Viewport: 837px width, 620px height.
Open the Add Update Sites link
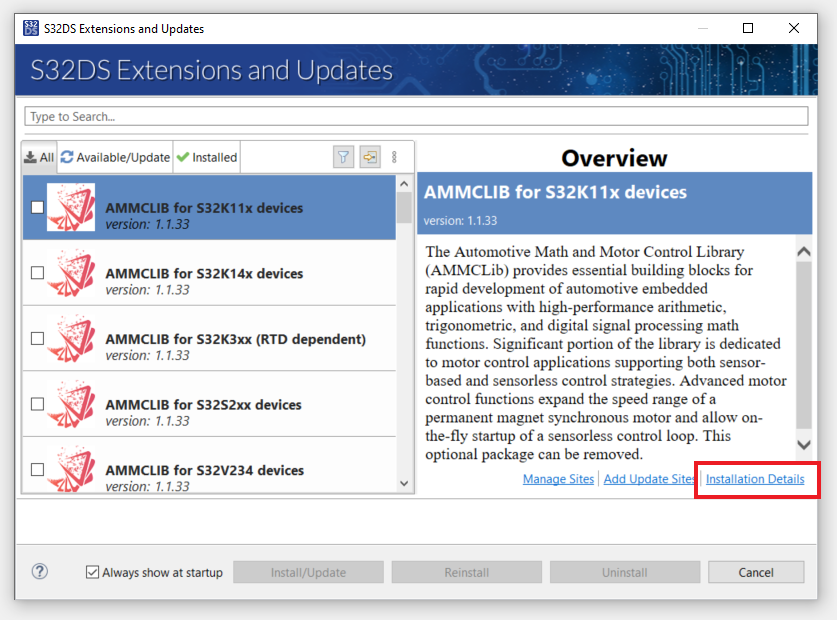(x=649, y=479)
